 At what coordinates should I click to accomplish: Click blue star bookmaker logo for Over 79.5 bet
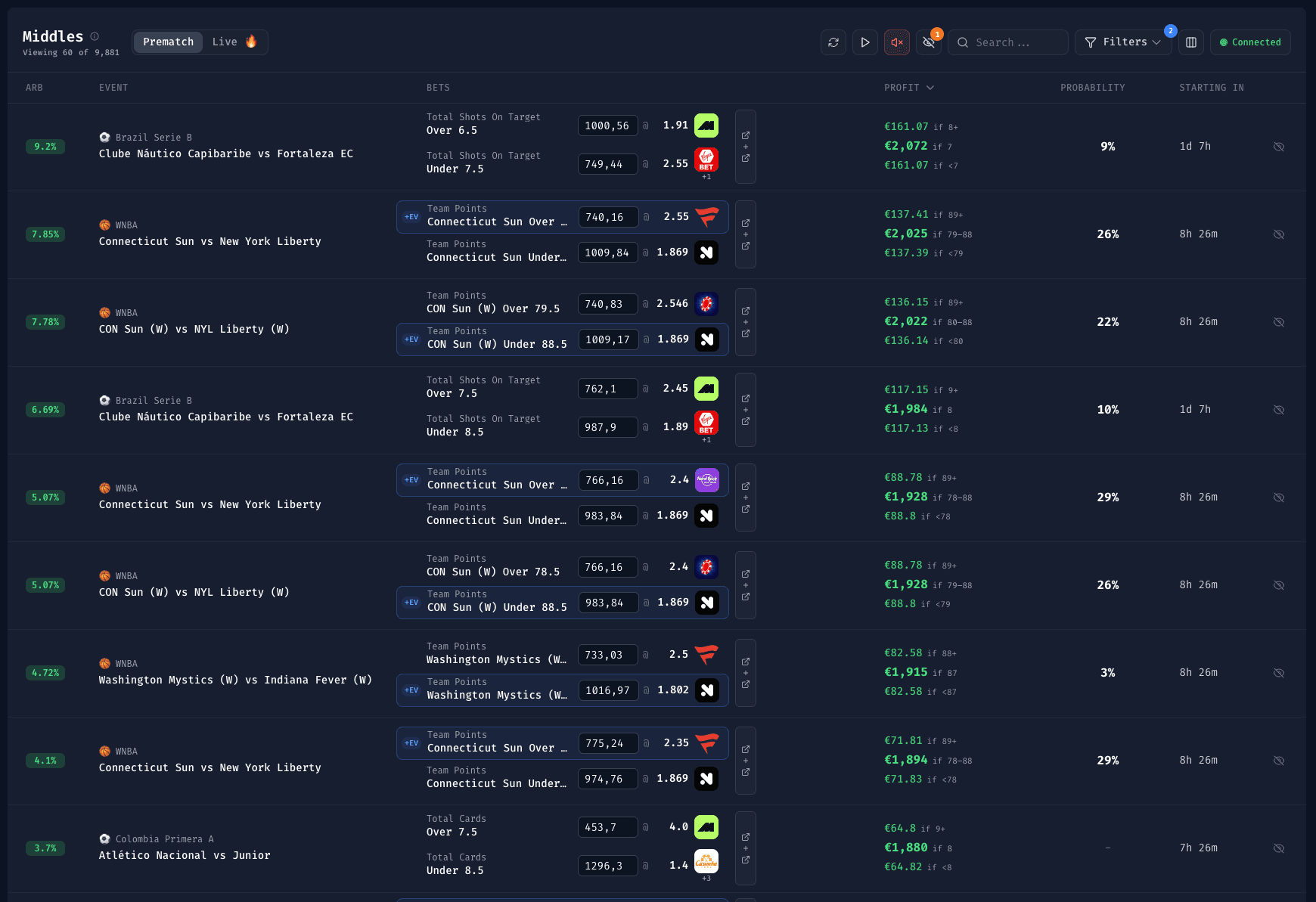[706, 304]
